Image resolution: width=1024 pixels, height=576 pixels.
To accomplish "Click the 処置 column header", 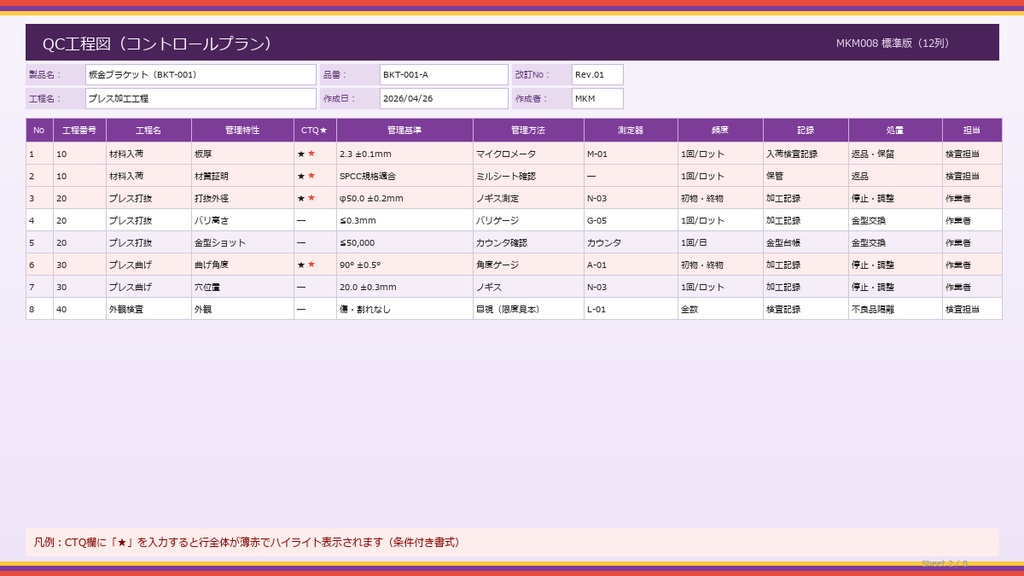I will [x=895, y=130].
